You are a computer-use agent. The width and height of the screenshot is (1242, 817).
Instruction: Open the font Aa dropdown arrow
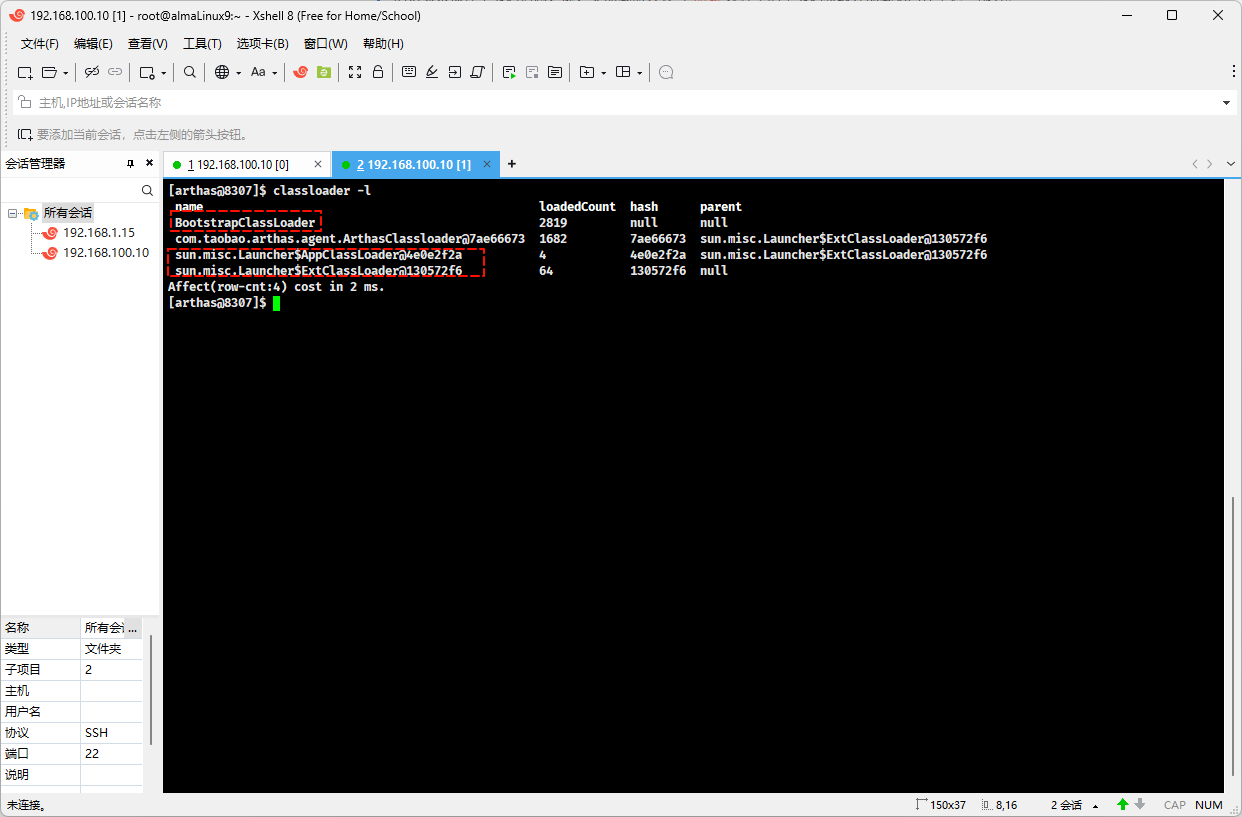click(x=273, y=73)
